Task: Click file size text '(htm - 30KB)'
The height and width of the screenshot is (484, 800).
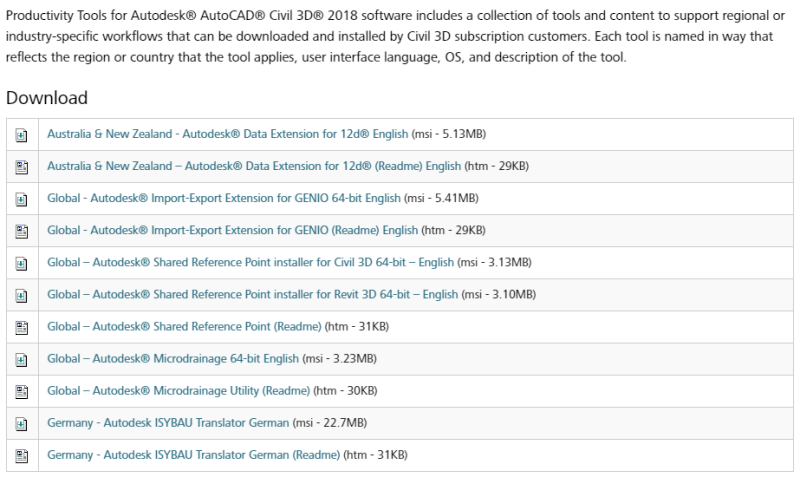Action: point(345,391)
